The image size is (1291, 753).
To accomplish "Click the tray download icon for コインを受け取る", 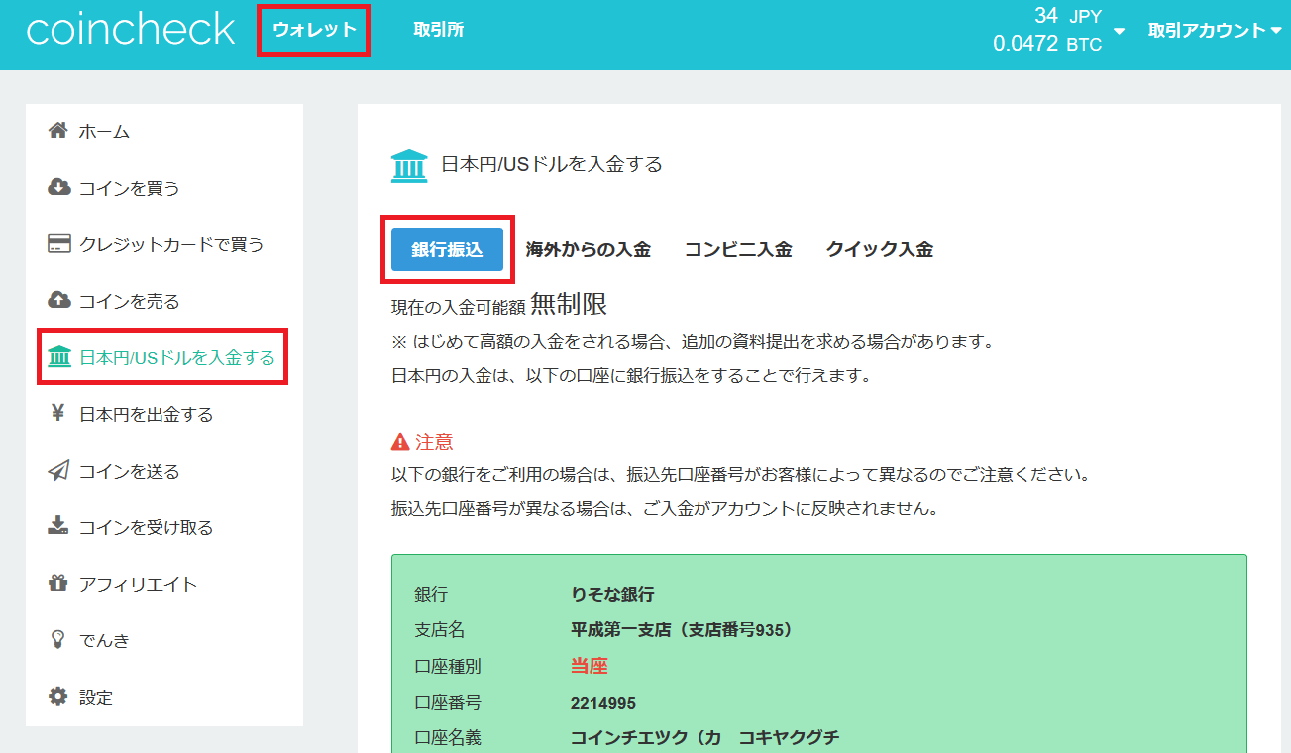I will click(x=58, y=527).
